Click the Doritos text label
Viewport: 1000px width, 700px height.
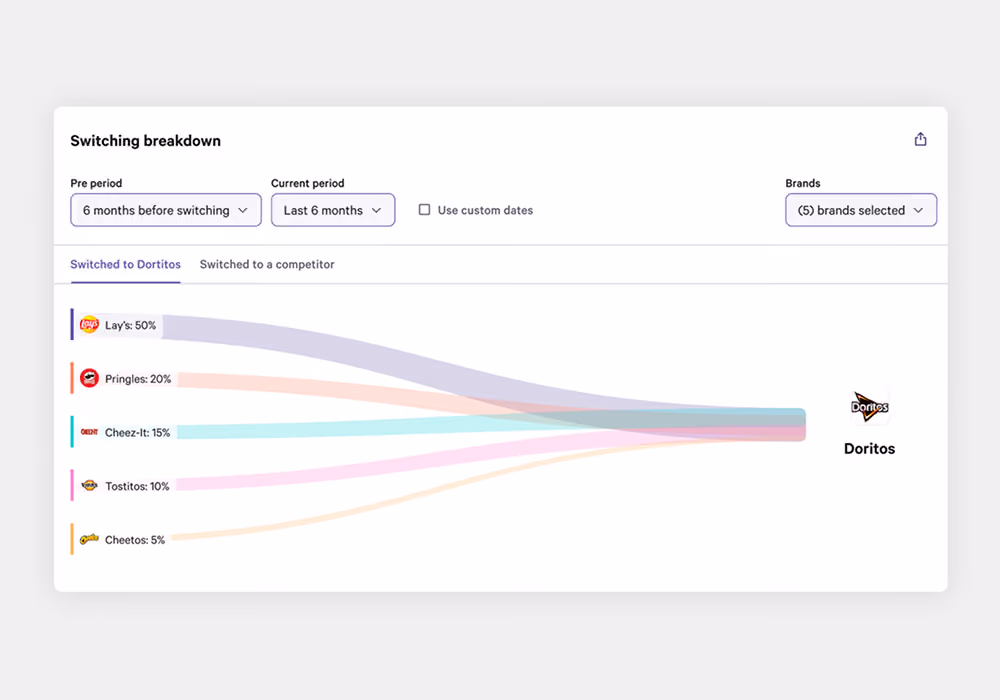pyautogui.click(x=869, y=448)
